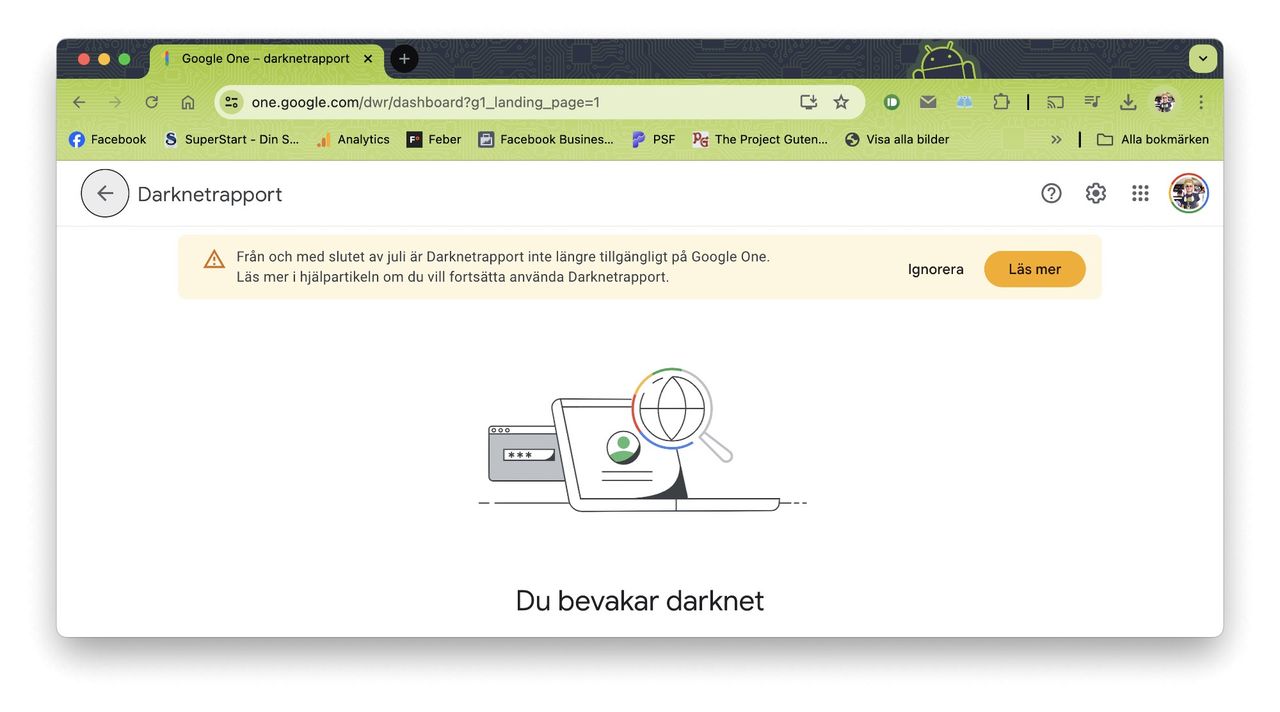Expand hidden bookmarks with the chevron

pos(1056,139)
